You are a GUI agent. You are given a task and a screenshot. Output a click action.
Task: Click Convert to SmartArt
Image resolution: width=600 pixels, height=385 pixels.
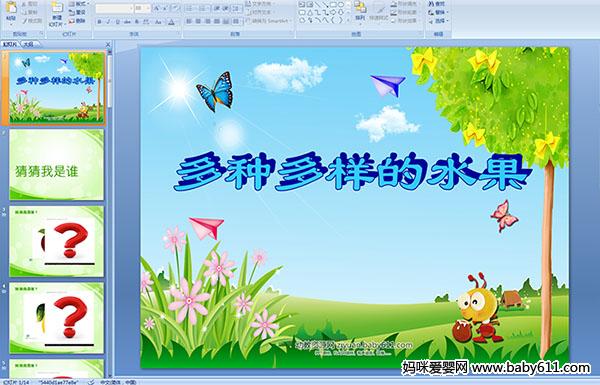pyautogui.click(x=269, y=21)
